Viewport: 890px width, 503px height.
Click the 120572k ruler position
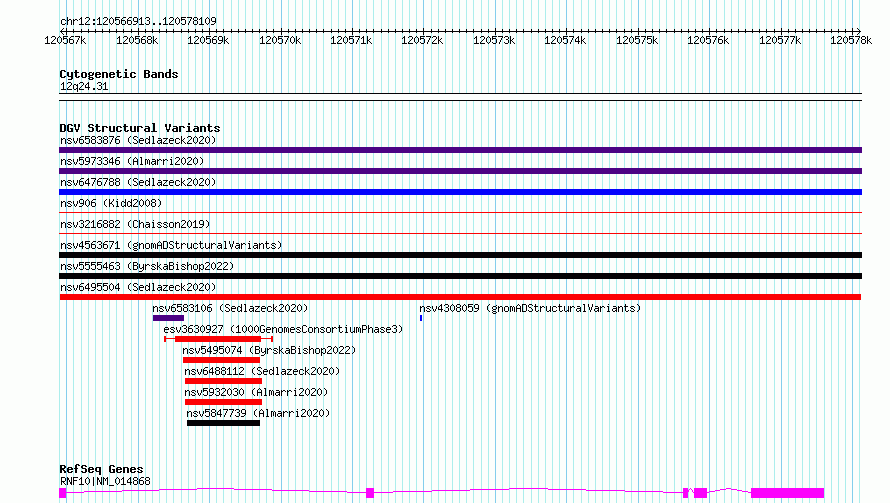click(422, 40)
